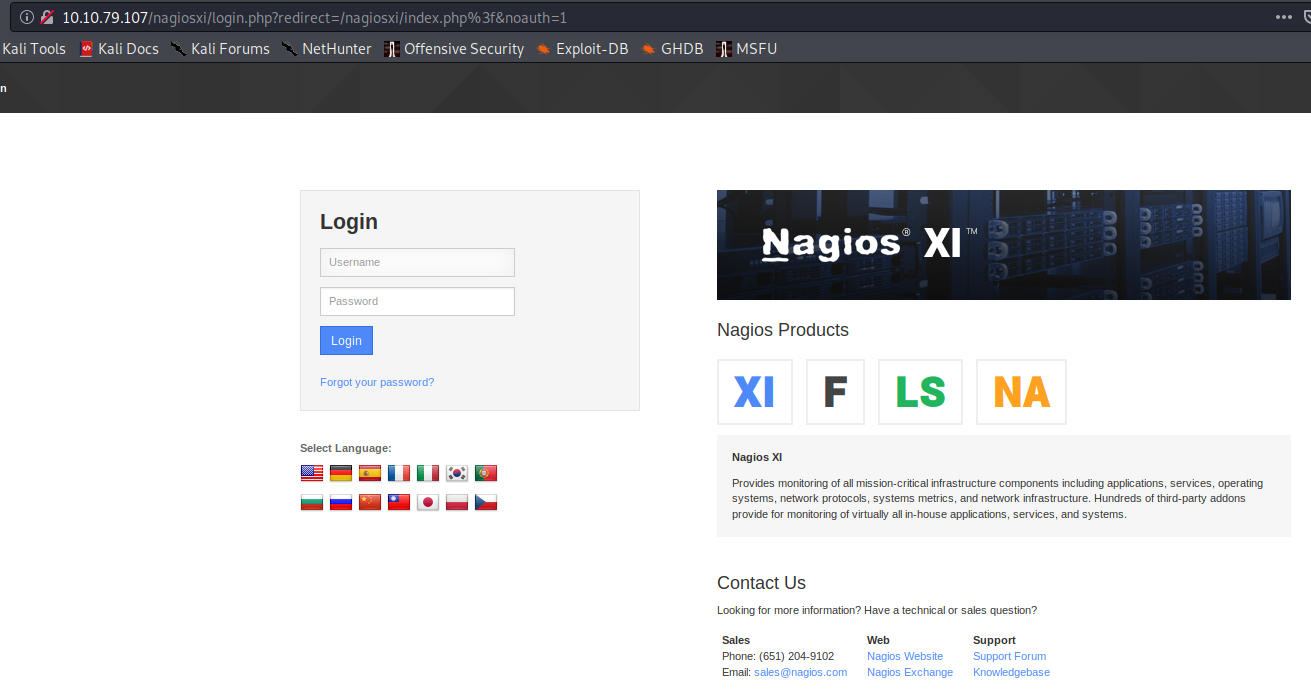Choose the Japanese flag language icon
This screenshot has height=690, width=1311.
coord(427,502)
